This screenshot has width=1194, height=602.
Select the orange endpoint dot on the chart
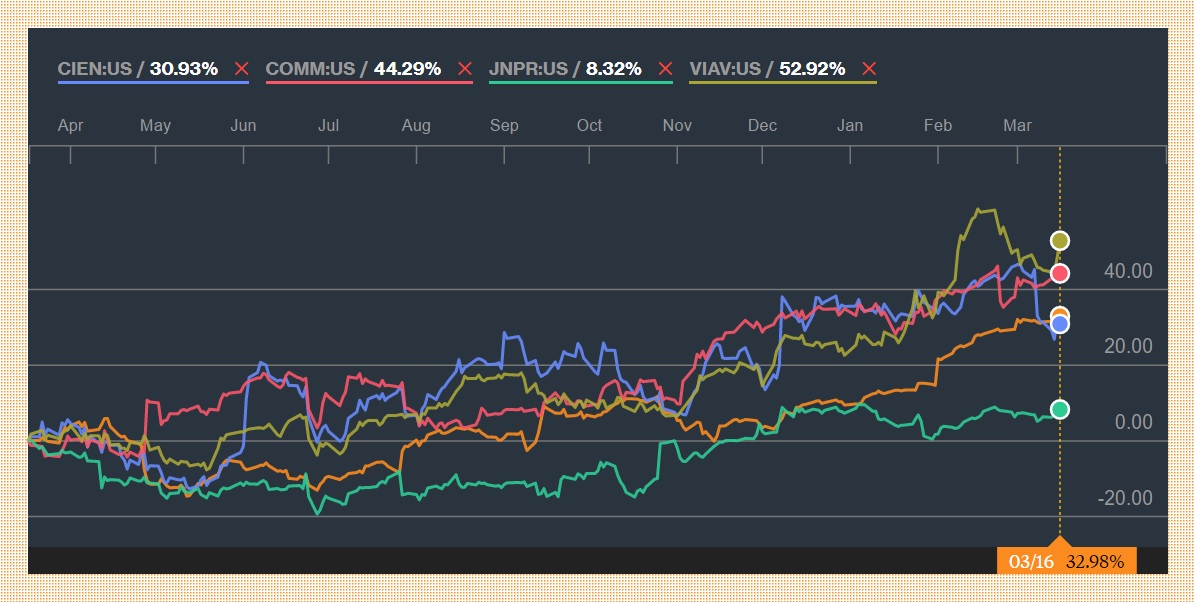[x=1060, y=316]
